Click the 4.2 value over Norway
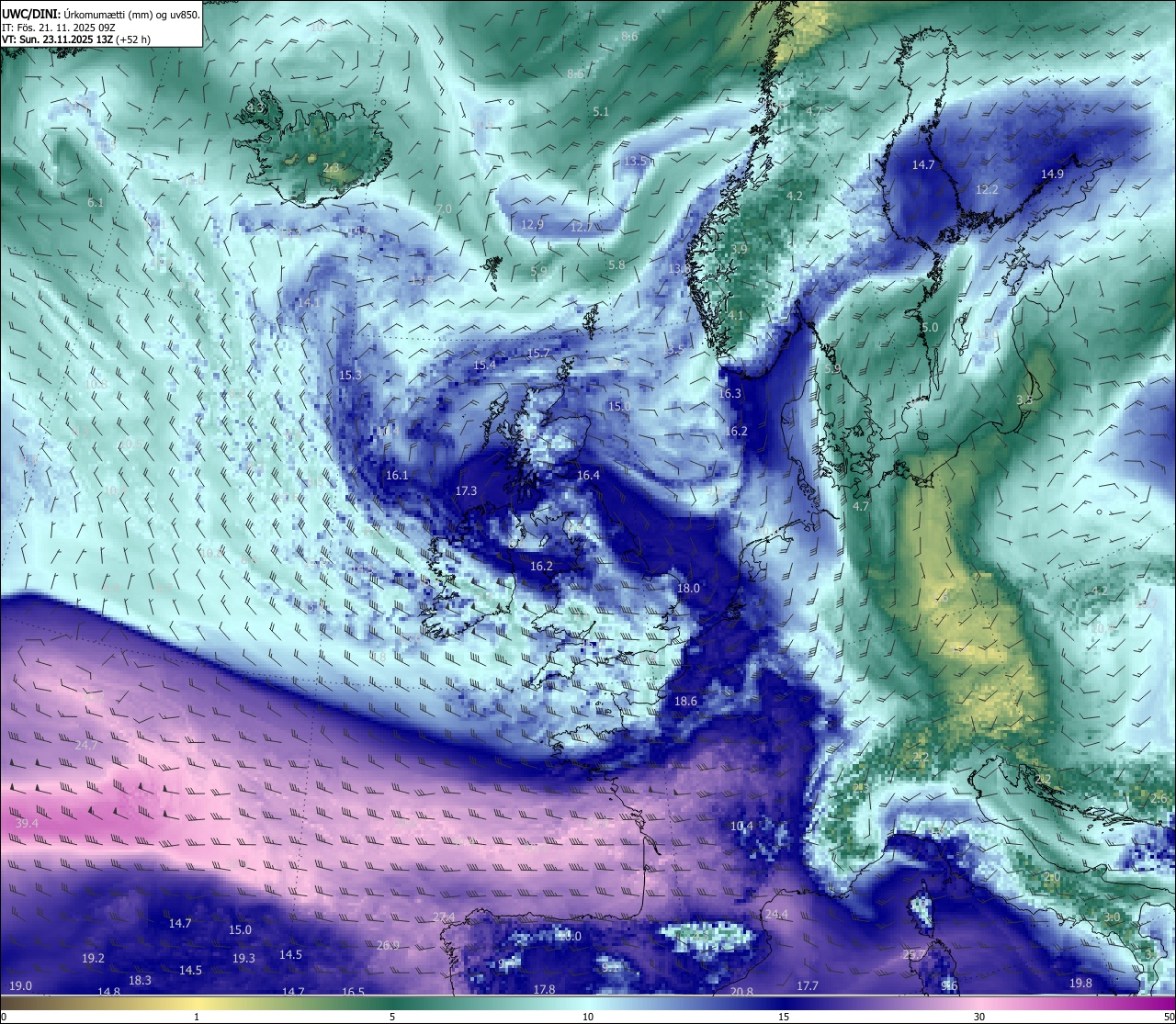The image size is (1176, 1024). coord(795,196)
